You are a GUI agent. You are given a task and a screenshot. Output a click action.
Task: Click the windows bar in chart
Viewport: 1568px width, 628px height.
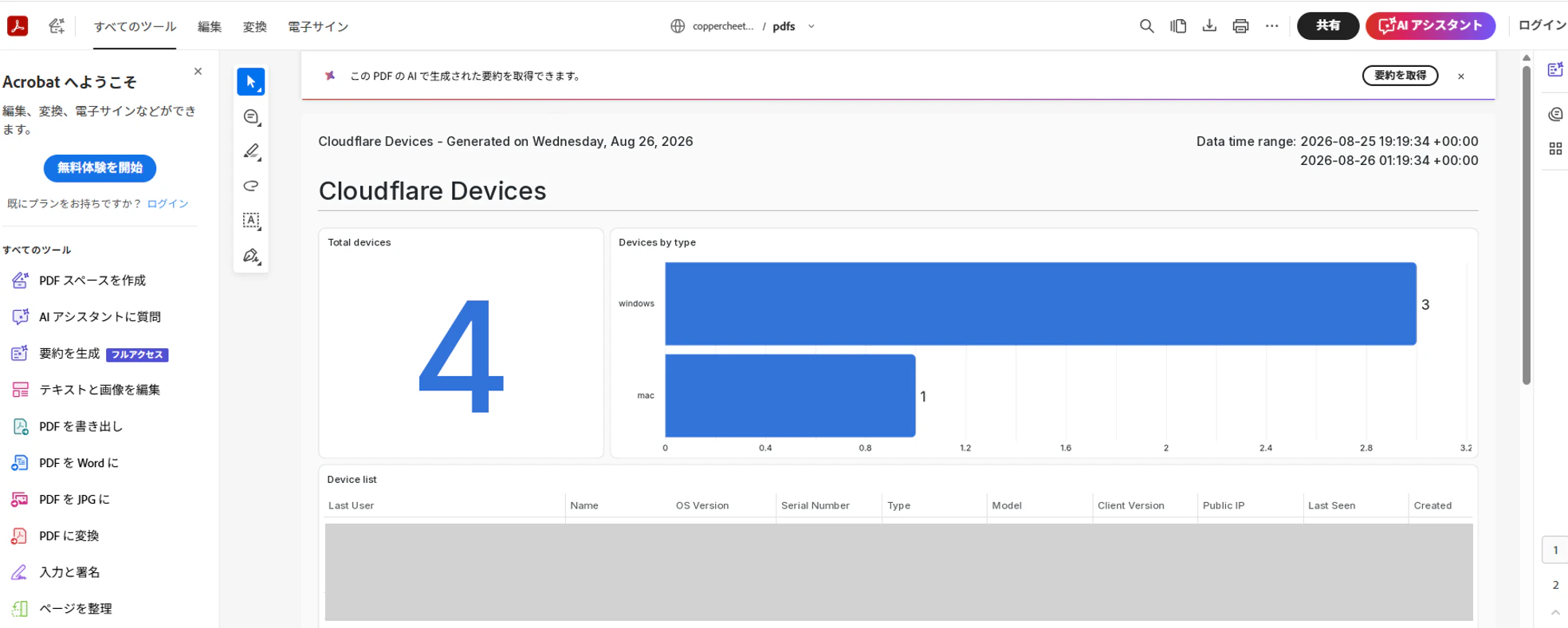pyautogui.click(x=1041, y=304)
